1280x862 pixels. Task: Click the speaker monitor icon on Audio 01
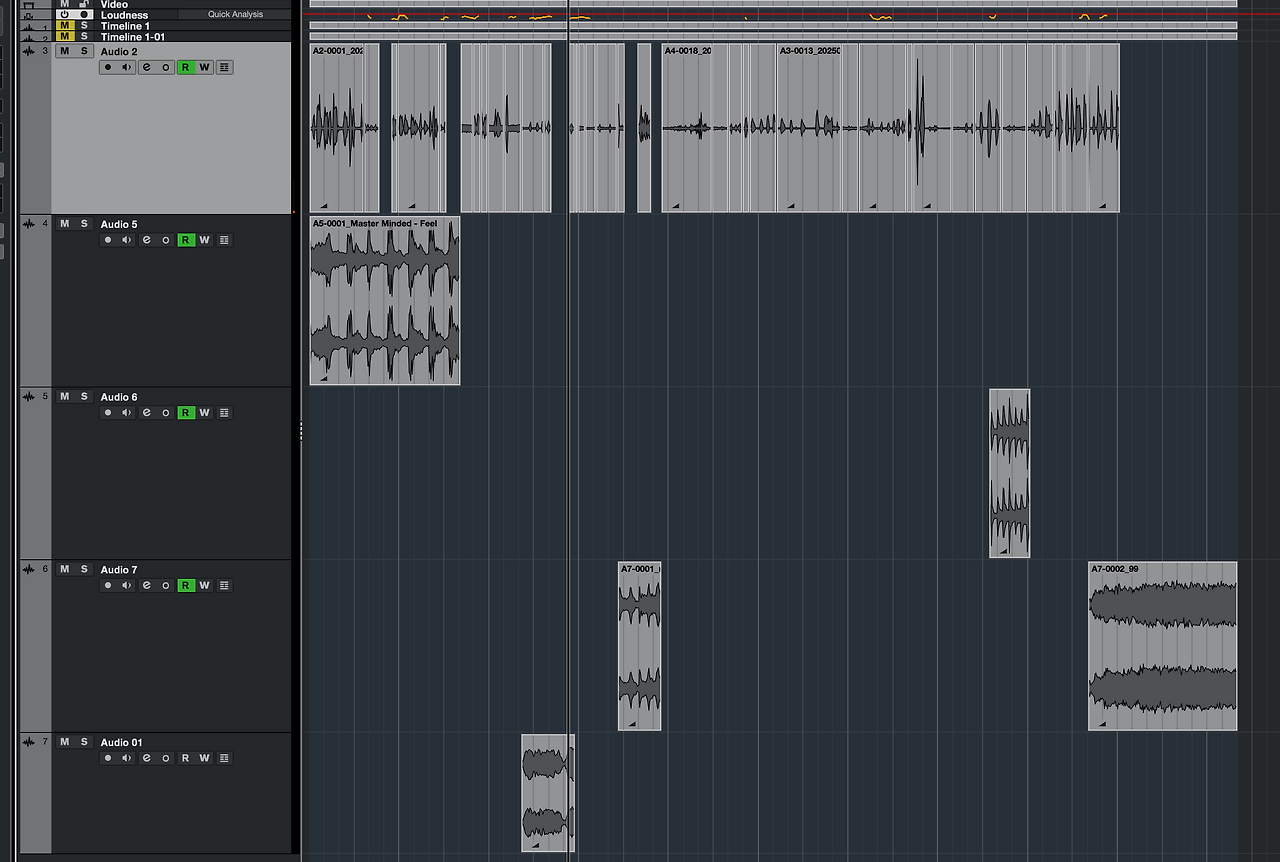coord(126,758)
